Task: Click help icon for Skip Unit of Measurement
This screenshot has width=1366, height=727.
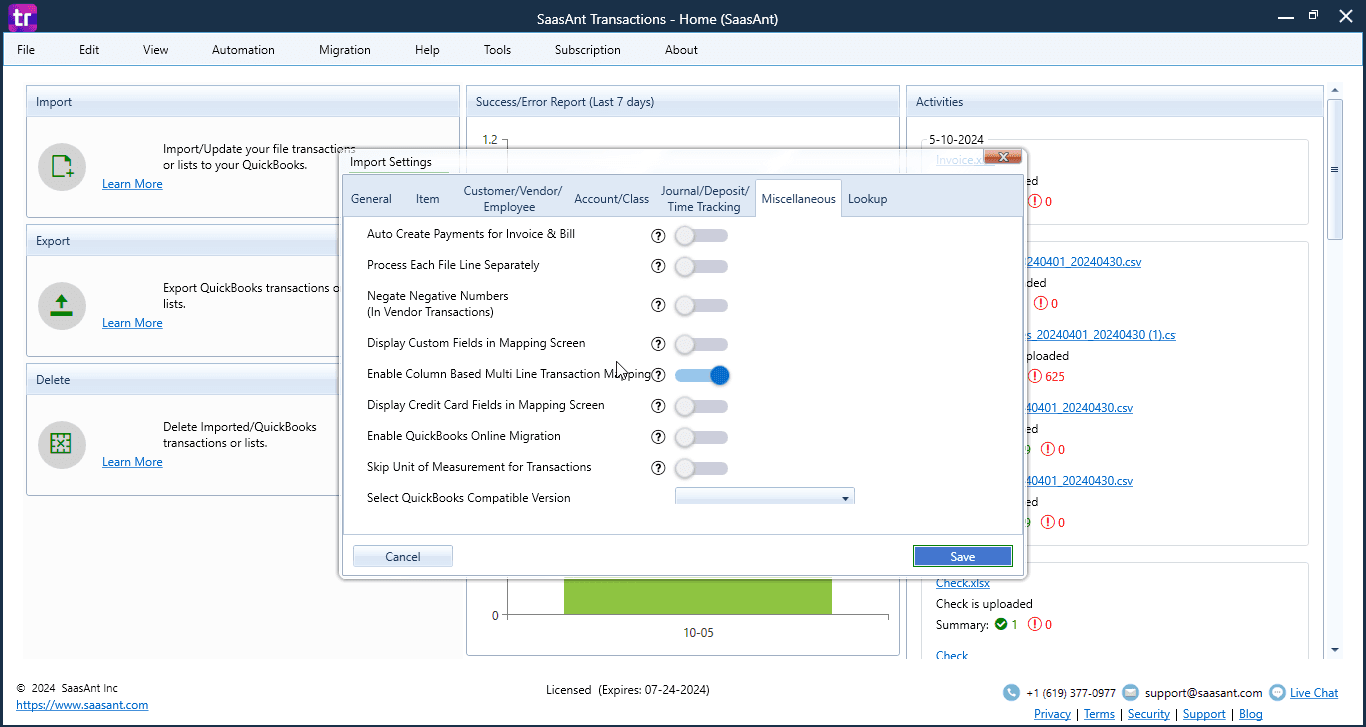Action: pyautogui.click(x=658, y=468)
